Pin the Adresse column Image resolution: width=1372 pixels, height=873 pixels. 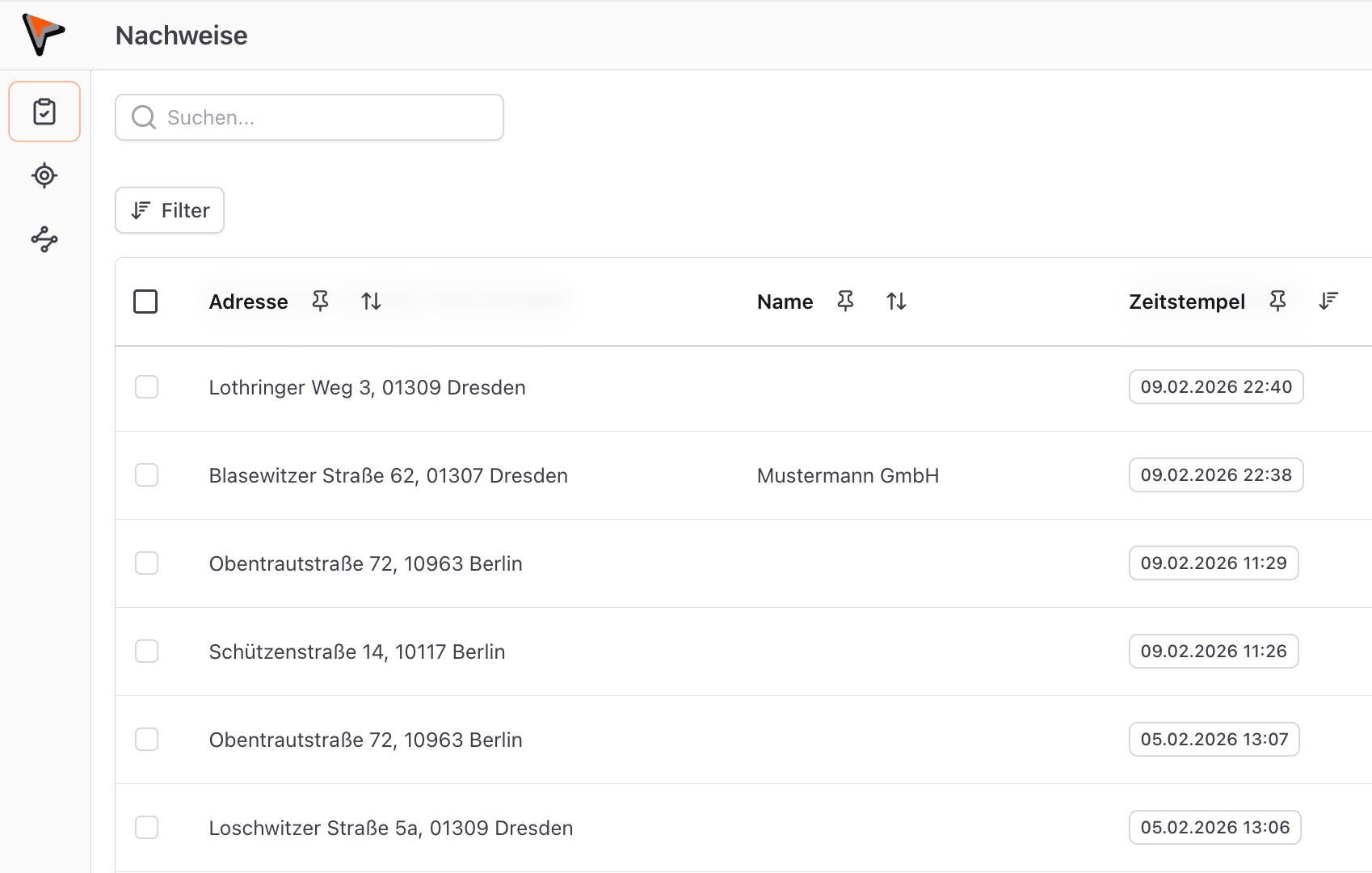click(x=320, y=302)
